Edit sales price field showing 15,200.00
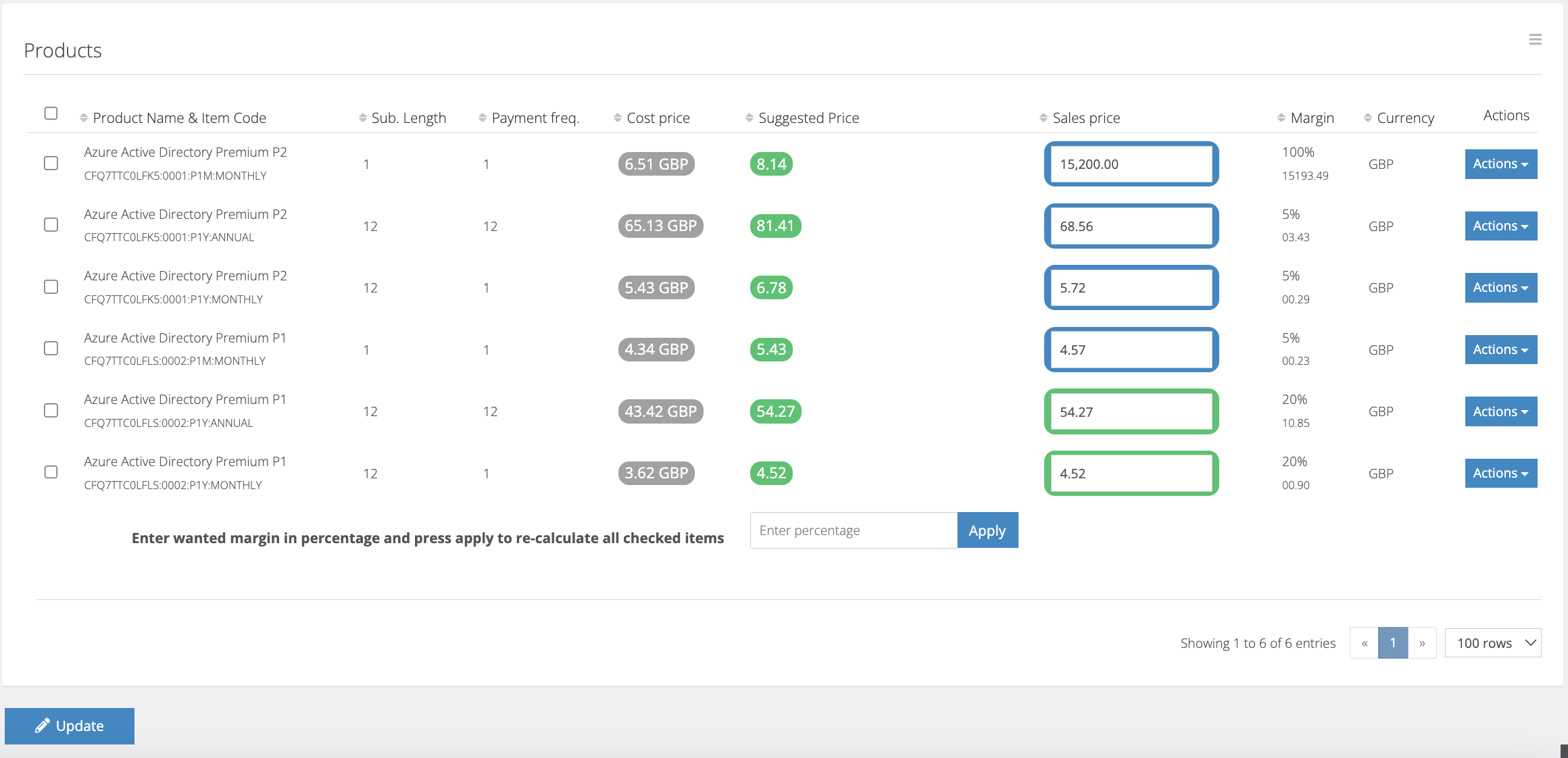Image resolution: width=1568 pixels, height=758 pixels. [1131, 164]
